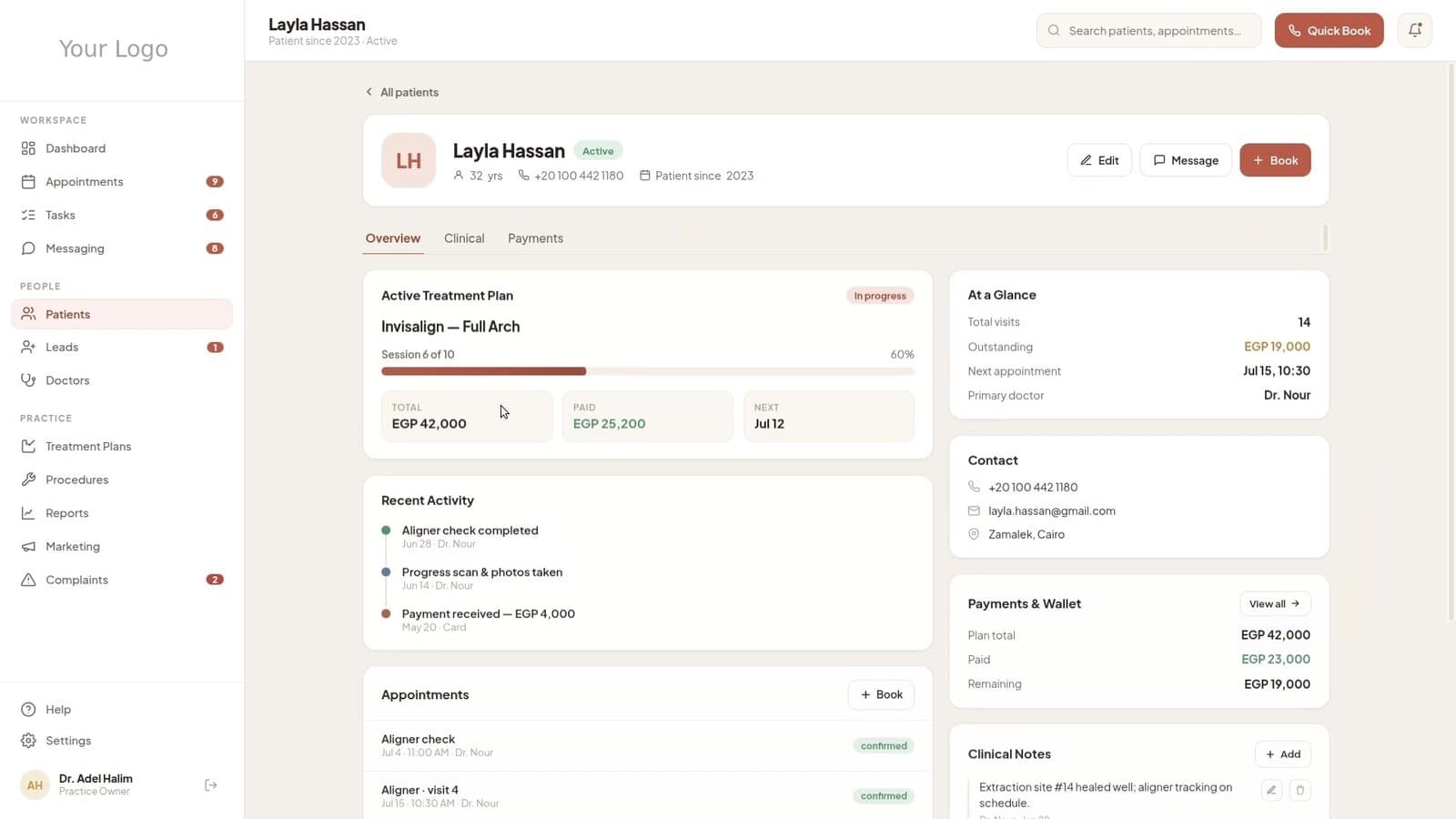
Task: Click the Active status badge
Action: click(598, 151)
